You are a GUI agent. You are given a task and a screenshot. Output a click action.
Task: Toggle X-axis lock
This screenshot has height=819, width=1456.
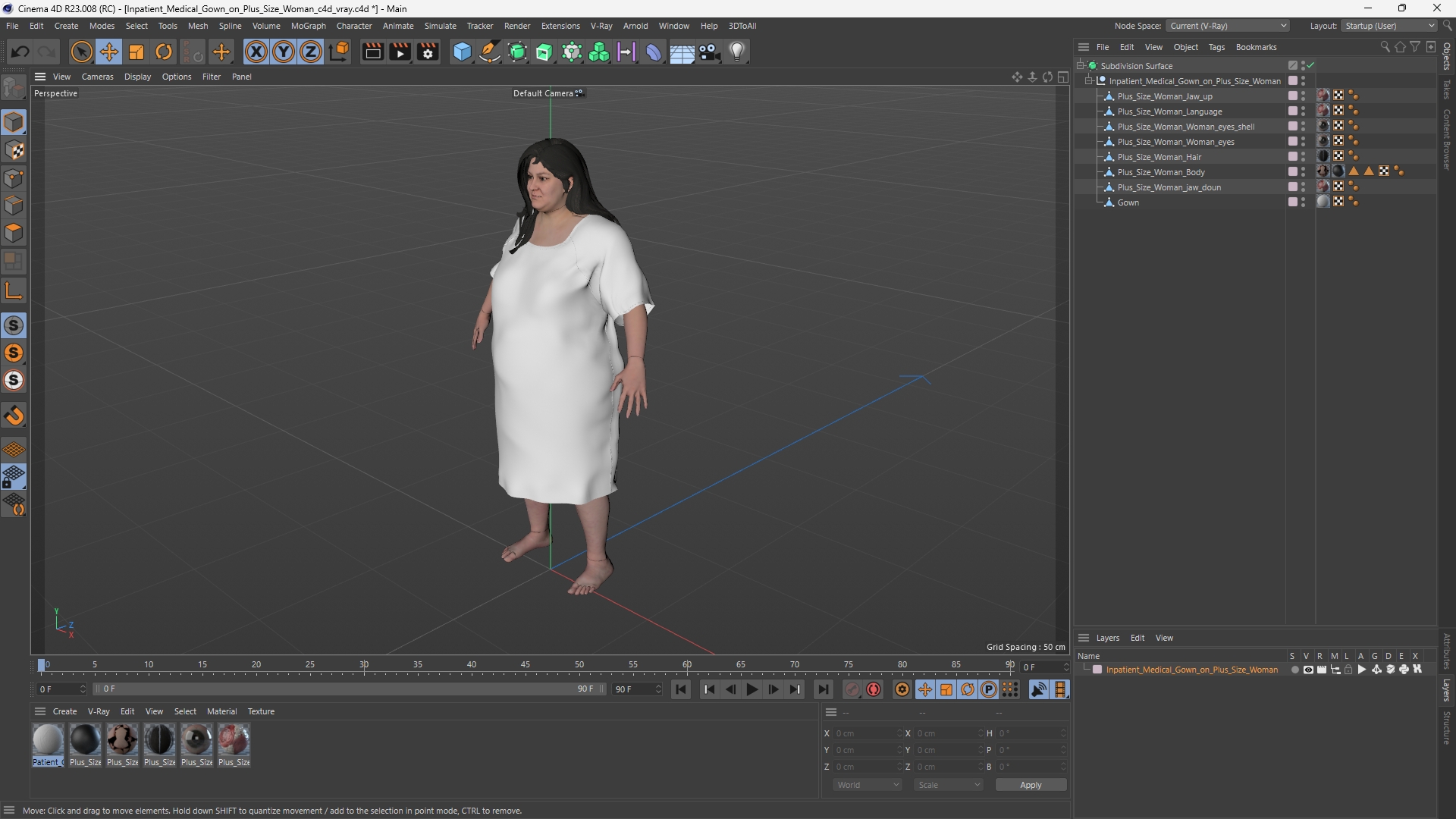tap(256, 52)
